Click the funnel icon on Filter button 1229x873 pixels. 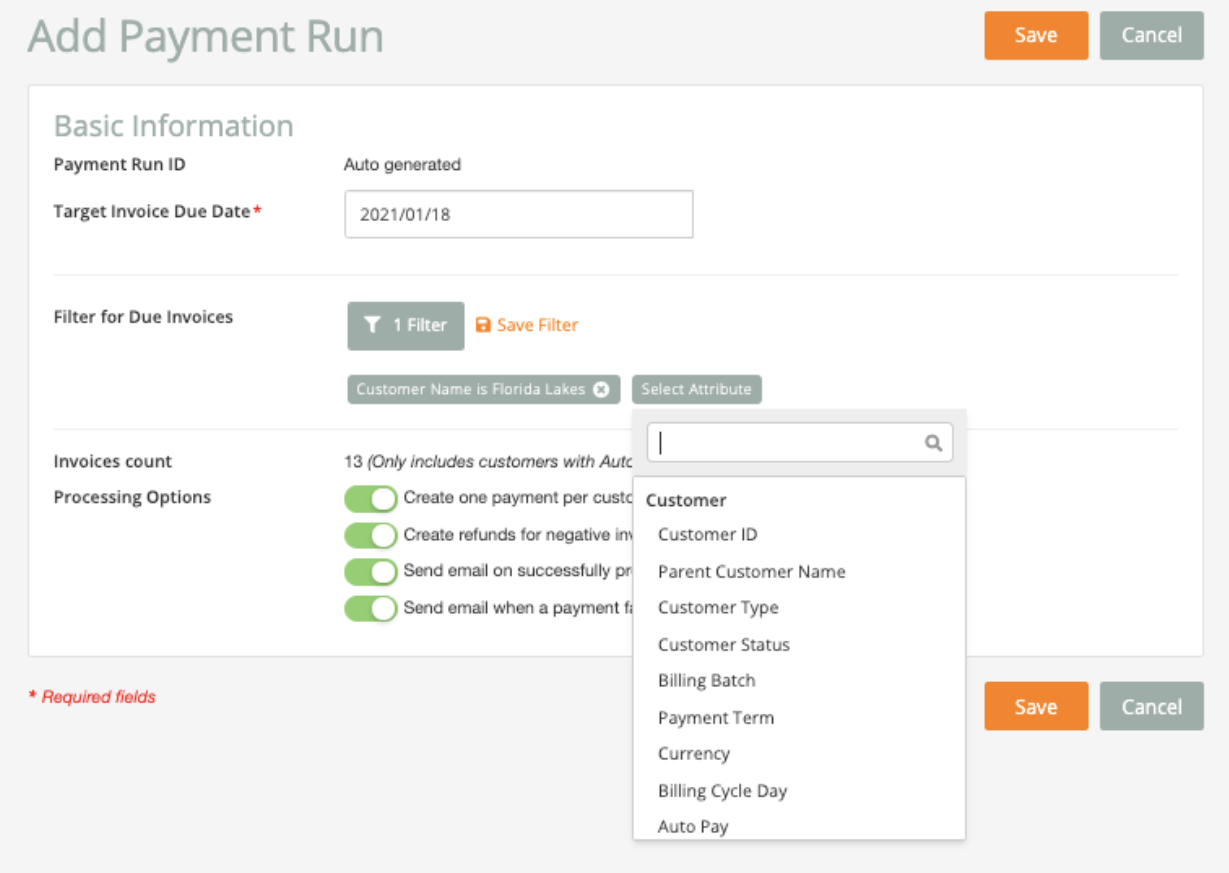[372, 326]
